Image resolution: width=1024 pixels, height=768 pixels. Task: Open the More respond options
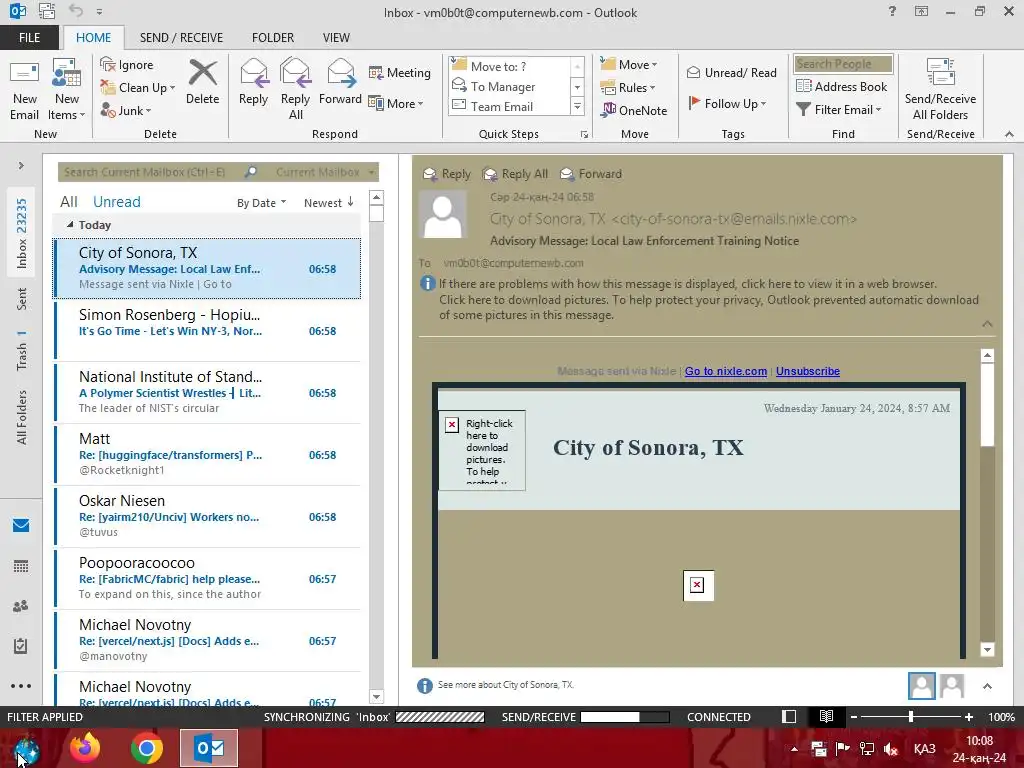pos(396,103)
